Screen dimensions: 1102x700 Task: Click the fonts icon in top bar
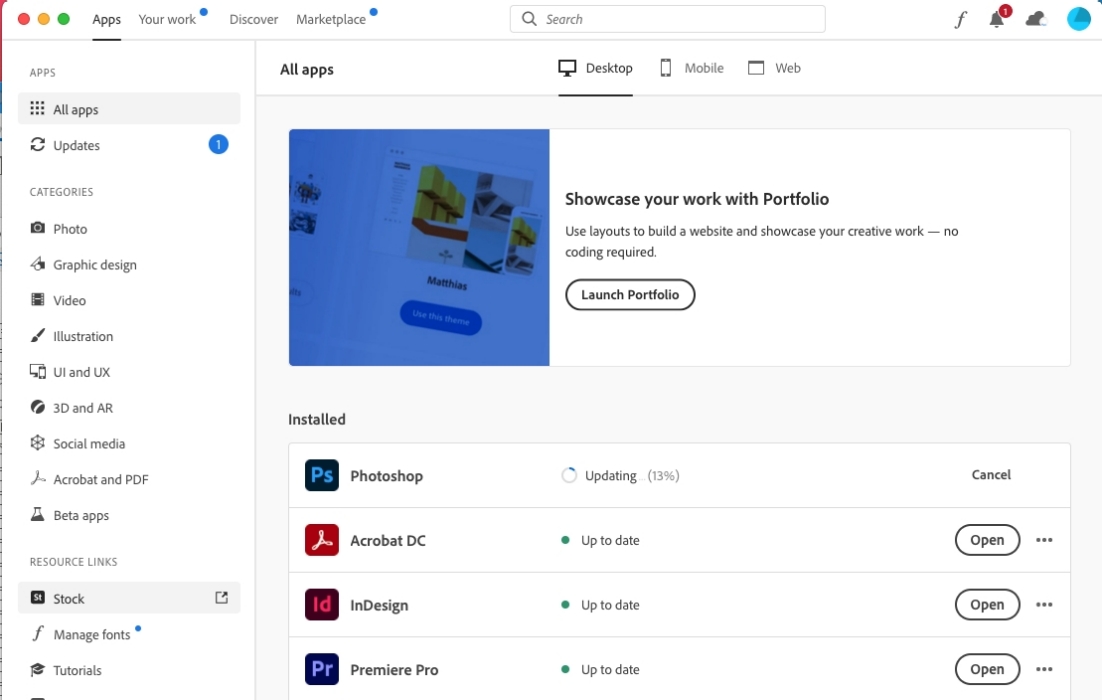(x=960, y=20)
